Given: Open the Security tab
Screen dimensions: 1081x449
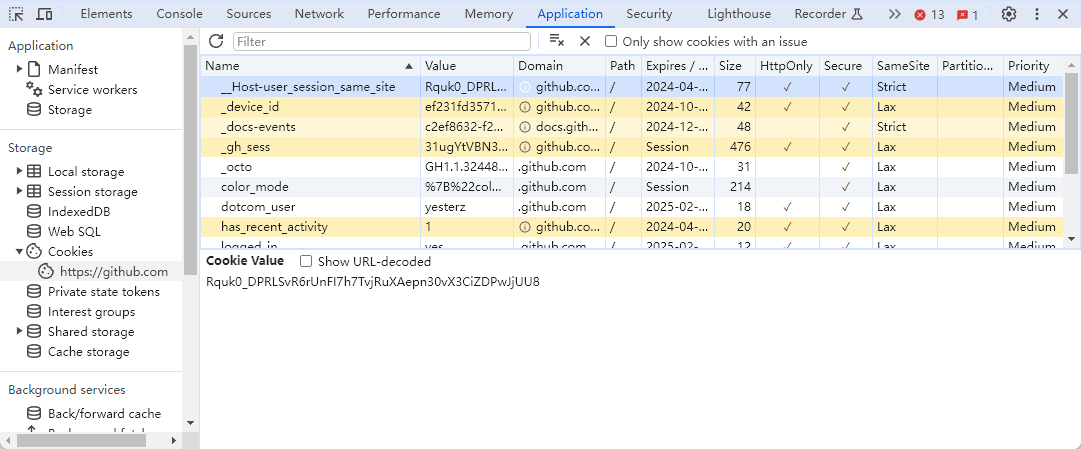Looking at the screenshot, I should pyautogui.click(x=649, y=14).
